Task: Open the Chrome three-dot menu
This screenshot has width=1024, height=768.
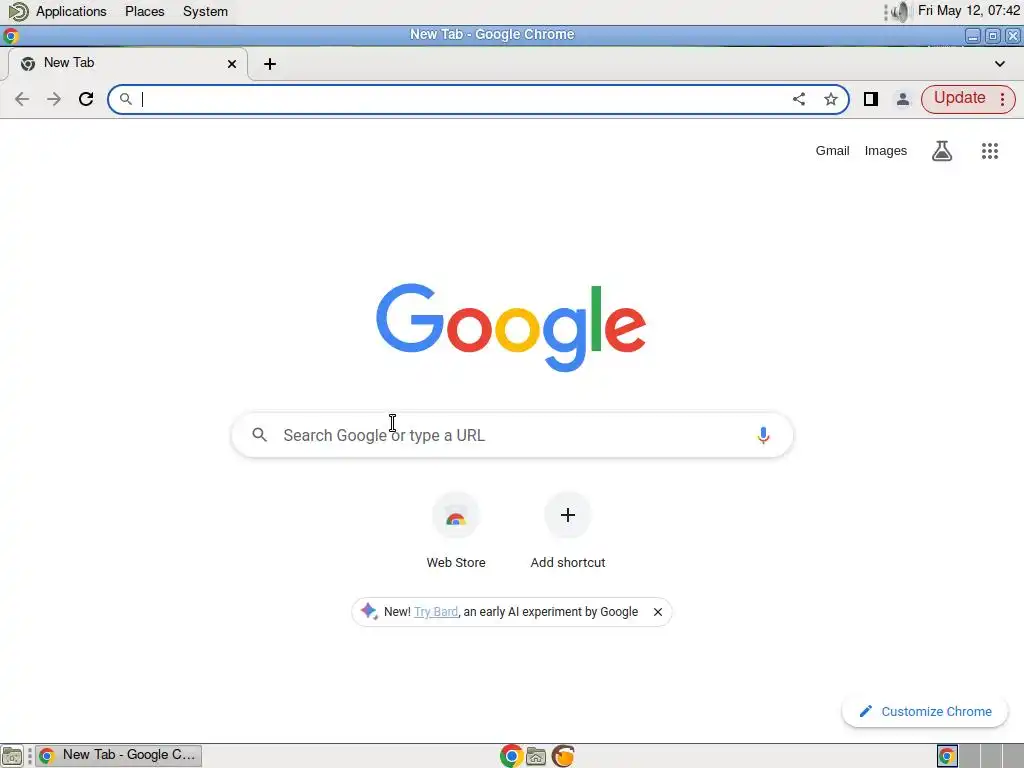Action: pyautogui.click(x=1002, y=99)
